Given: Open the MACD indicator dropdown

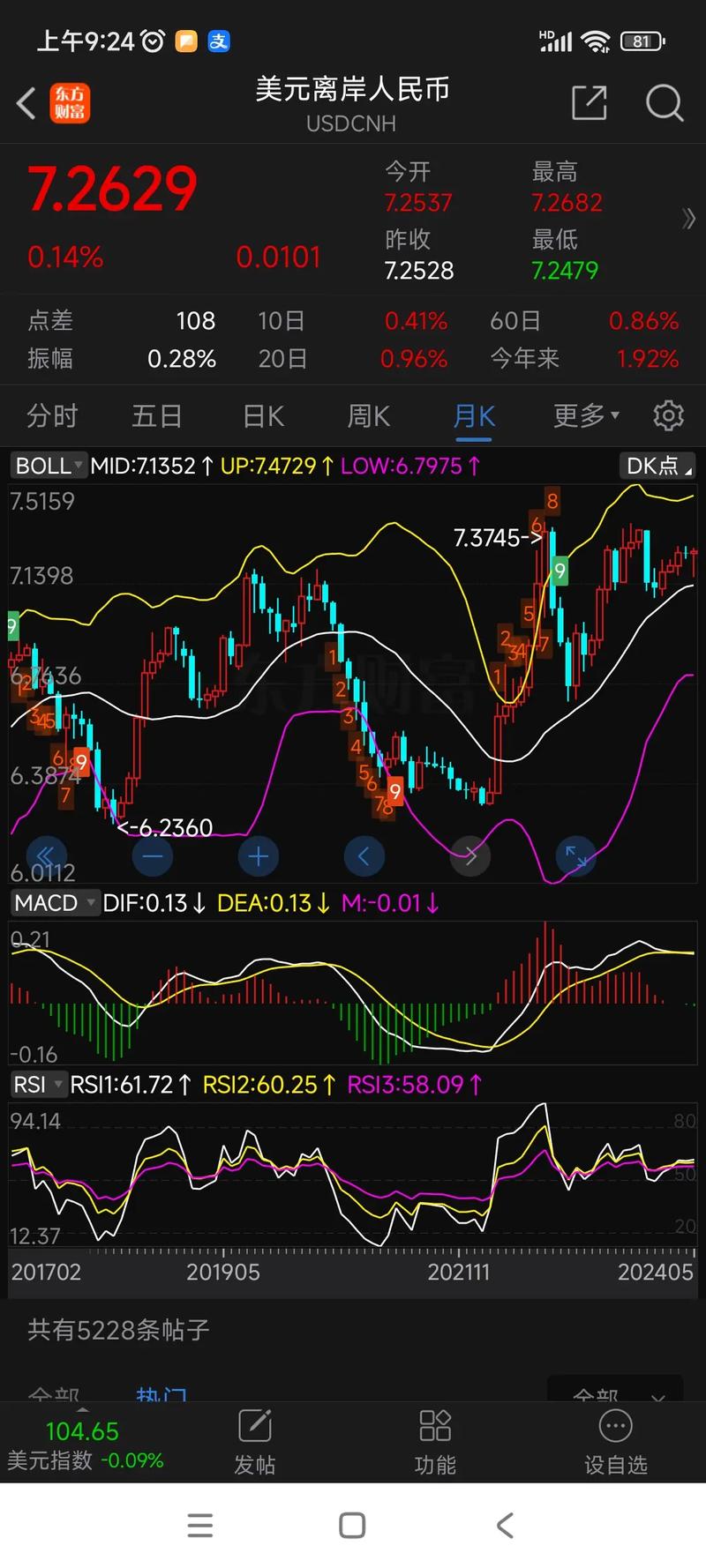Looking at the screenshot, I should 55,903.
